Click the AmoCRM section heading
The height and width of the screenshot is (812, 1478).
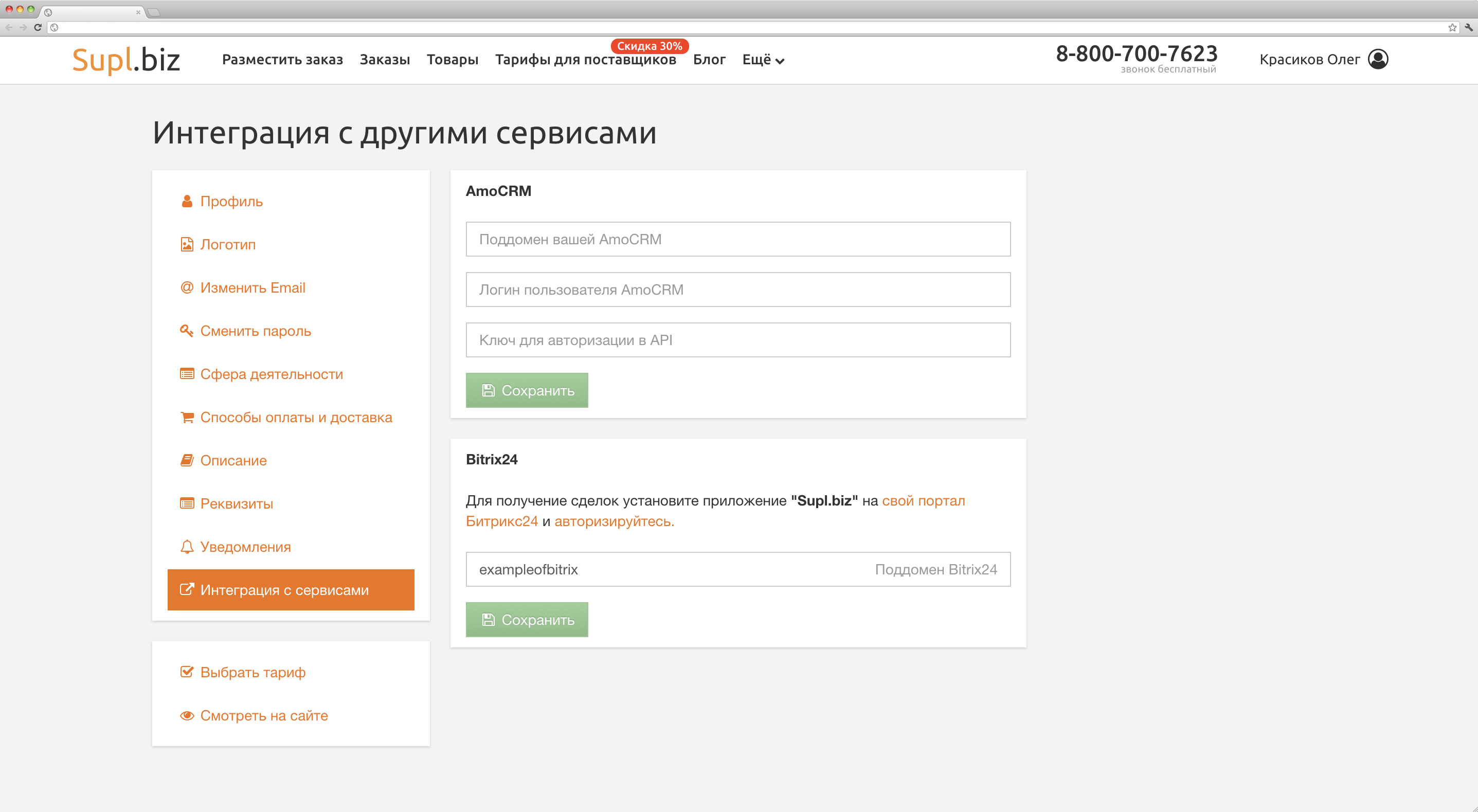tap(498, 191)
